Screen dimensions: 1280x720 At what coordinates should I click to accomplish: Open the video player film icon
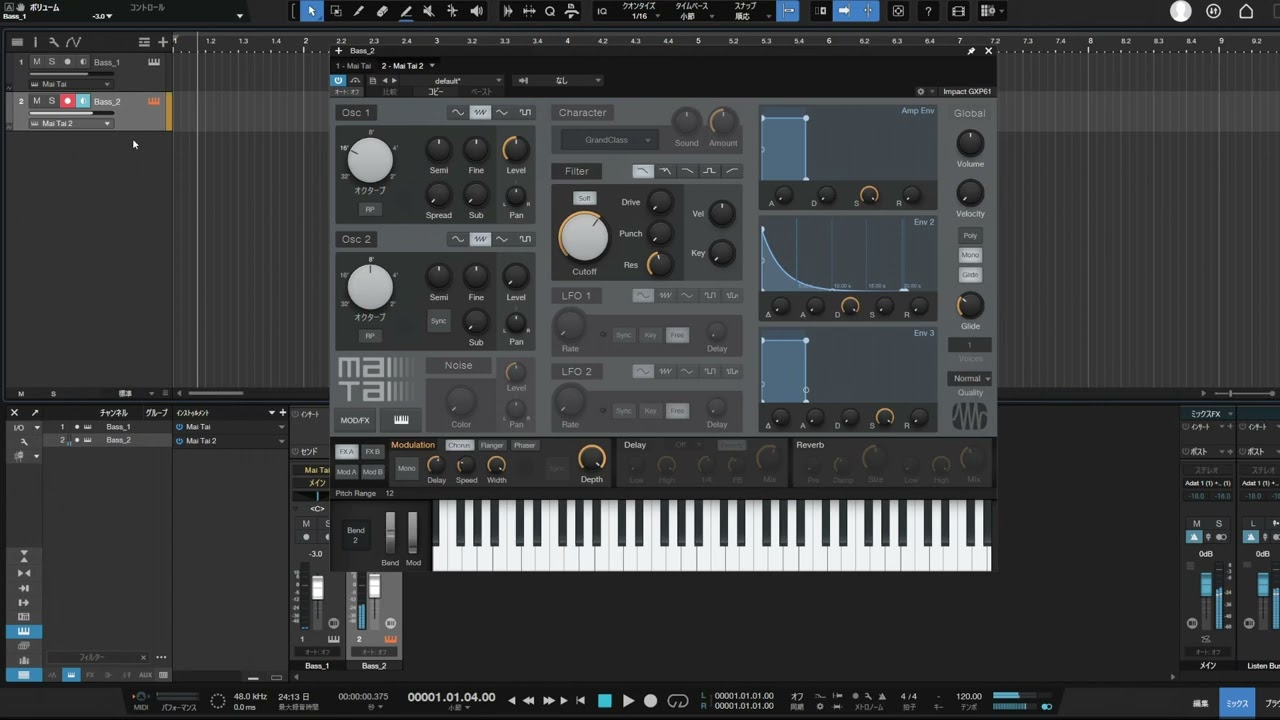click(958, 11)
